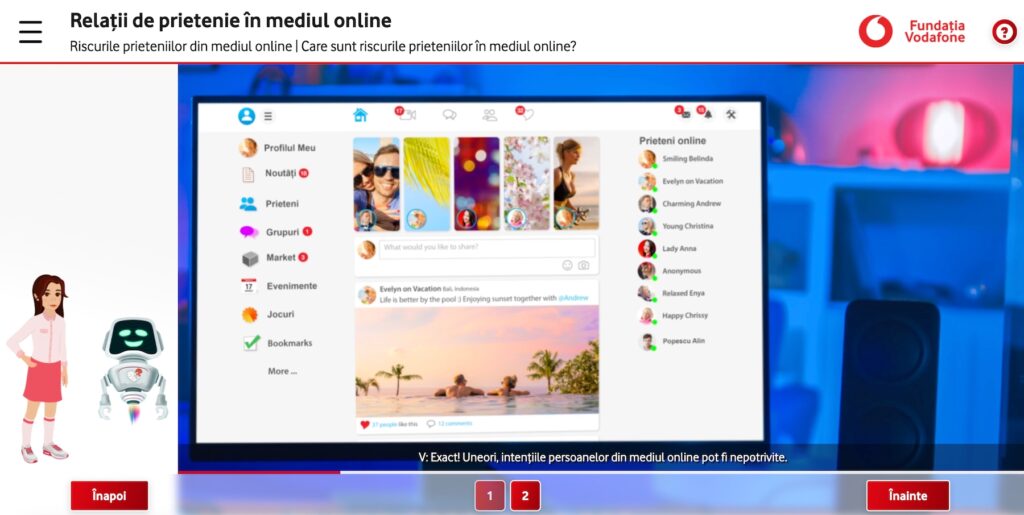Screen dimensions: 1024x515
Task: Go to page 2 of the lesson
Action: (x=525, y=495)
